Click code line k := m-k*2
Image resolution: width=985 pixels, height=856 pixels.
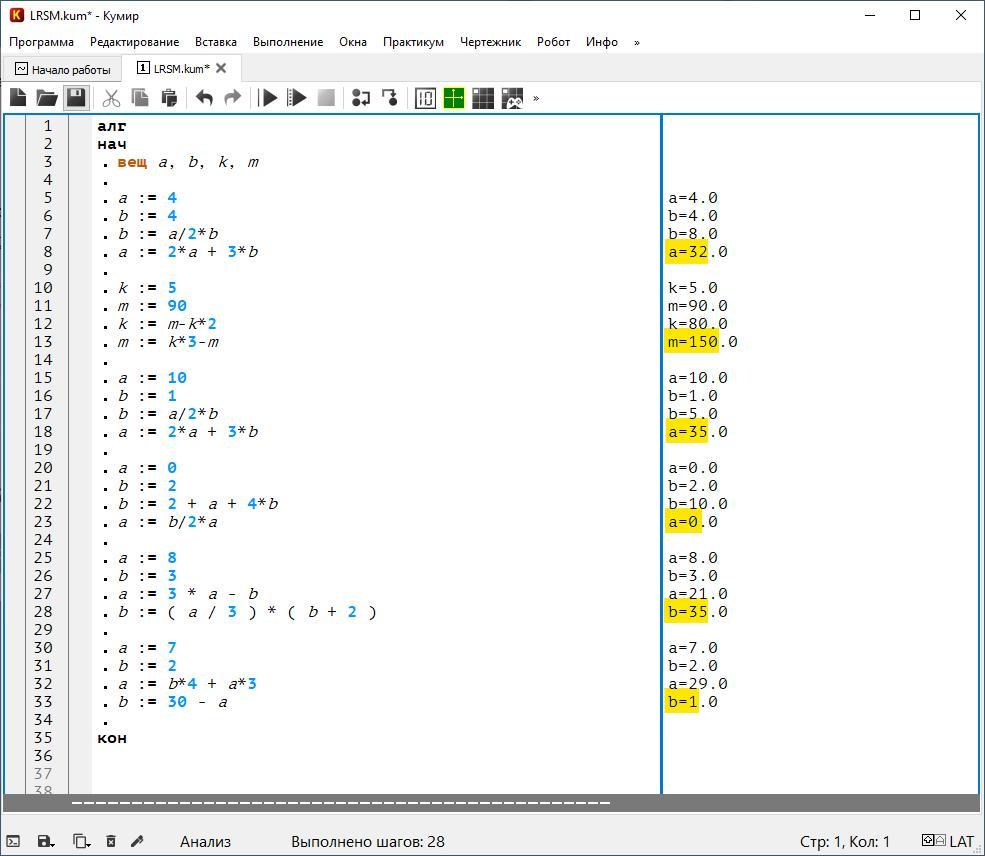(x=167, y=324)
